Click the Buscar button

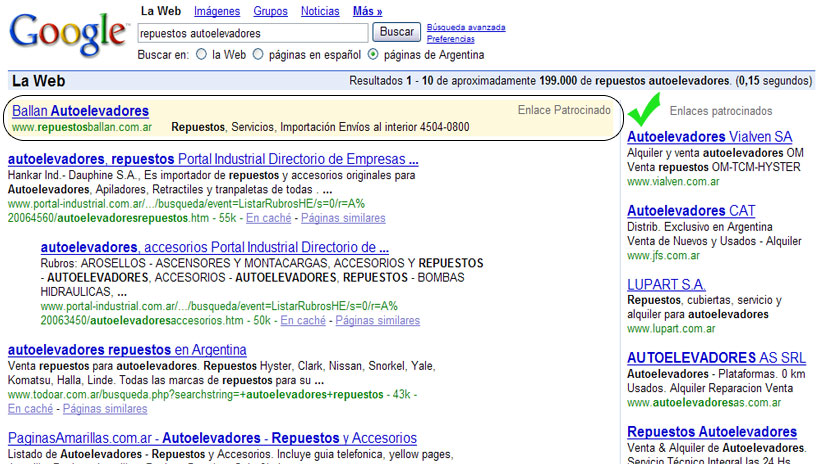[x=396, y=32]
